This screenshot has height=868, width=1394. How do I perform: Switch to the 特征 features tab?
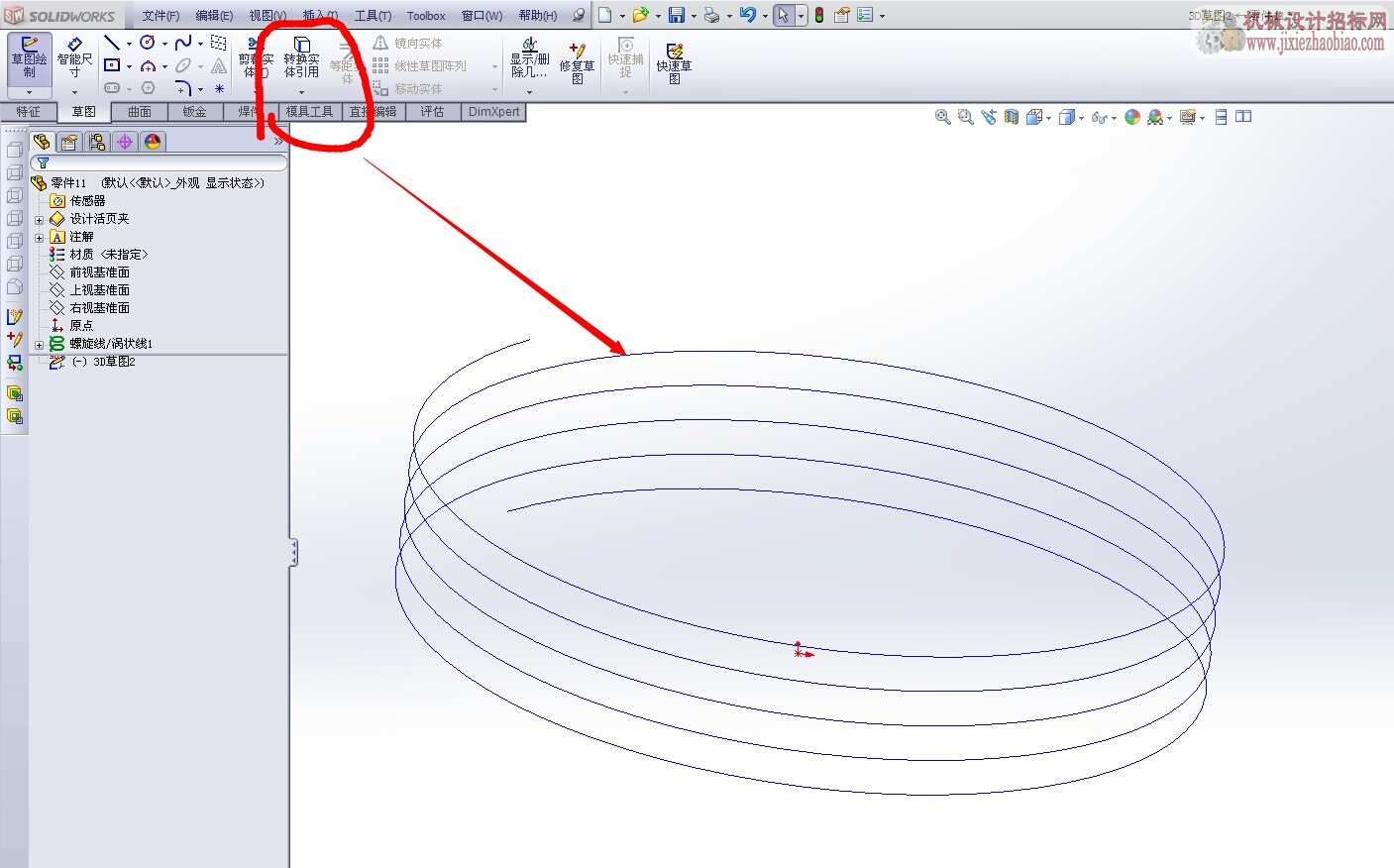click(x=28, y=112)
